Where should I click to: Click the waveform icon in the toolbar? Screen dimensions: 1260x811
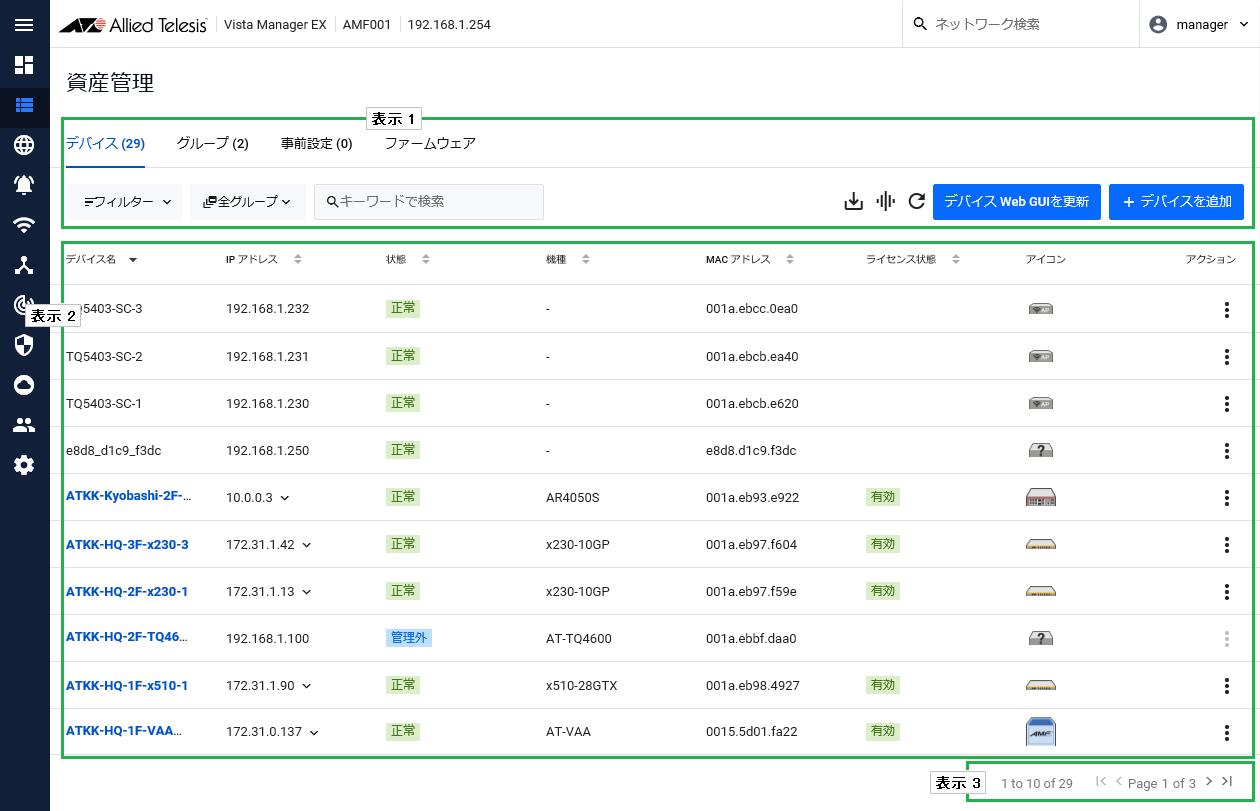pos(885,202)
